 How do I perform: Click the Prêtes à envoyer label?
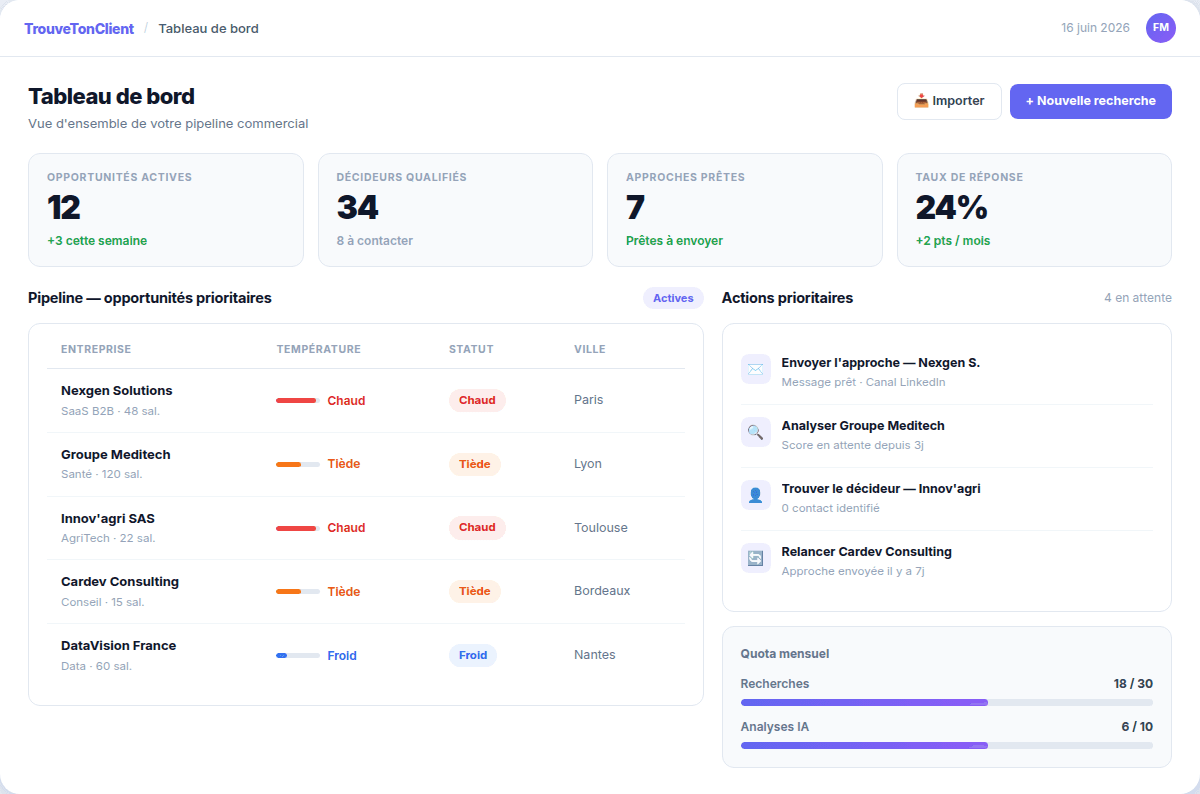click(674, 241)
